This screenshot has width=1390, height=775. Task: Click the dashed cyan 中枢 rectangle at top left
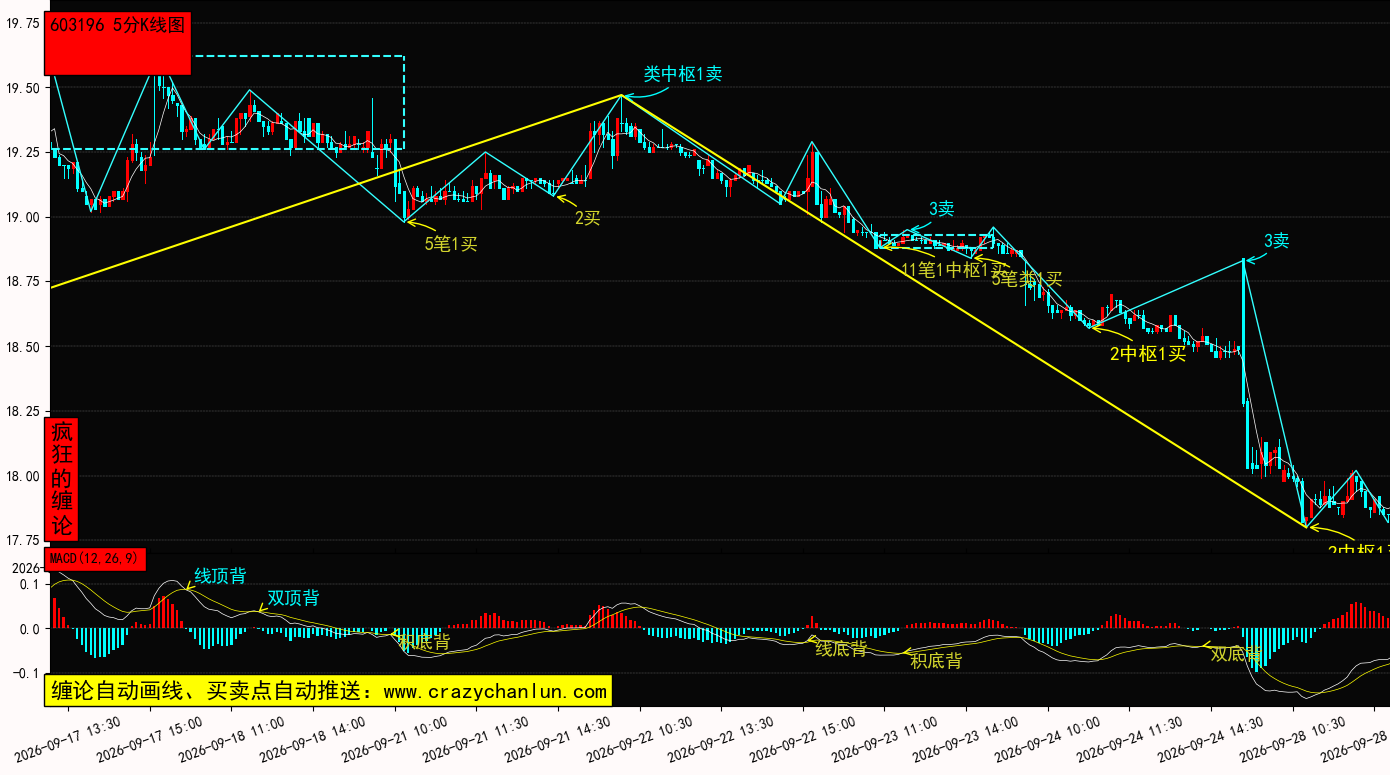(229, 103)
